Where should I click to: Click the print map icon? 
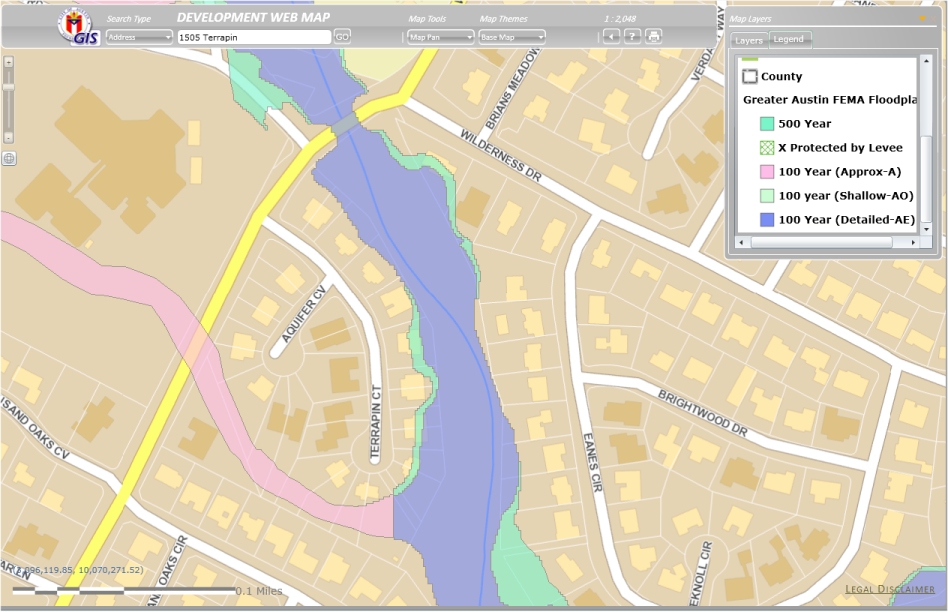pos(653,36)
